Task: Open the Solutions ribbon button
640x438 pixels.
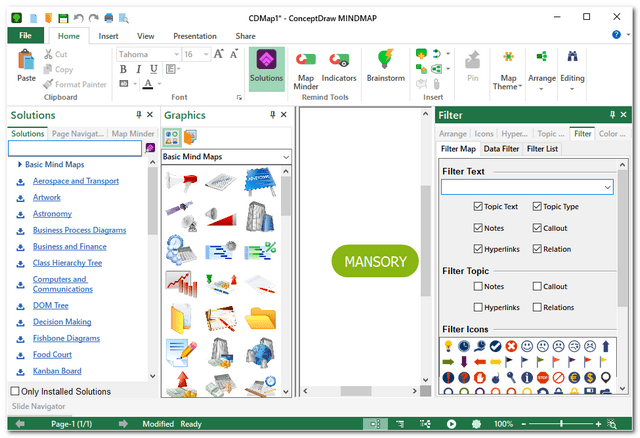Action: pos(267,69)
